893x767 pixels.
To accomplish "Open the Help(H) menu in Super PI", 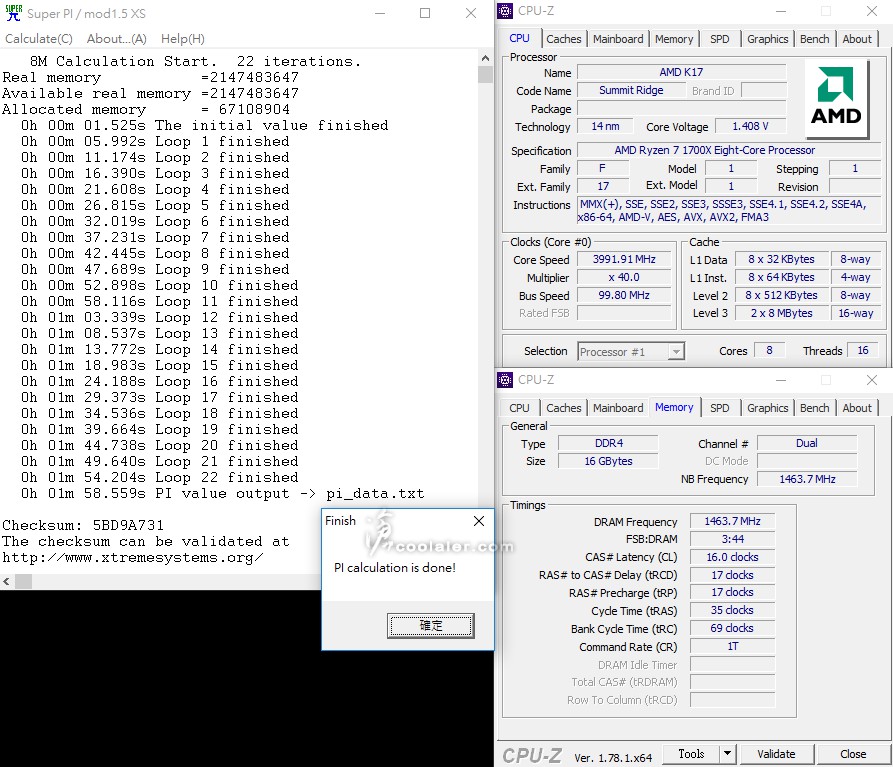I will [x=183, y=39].
